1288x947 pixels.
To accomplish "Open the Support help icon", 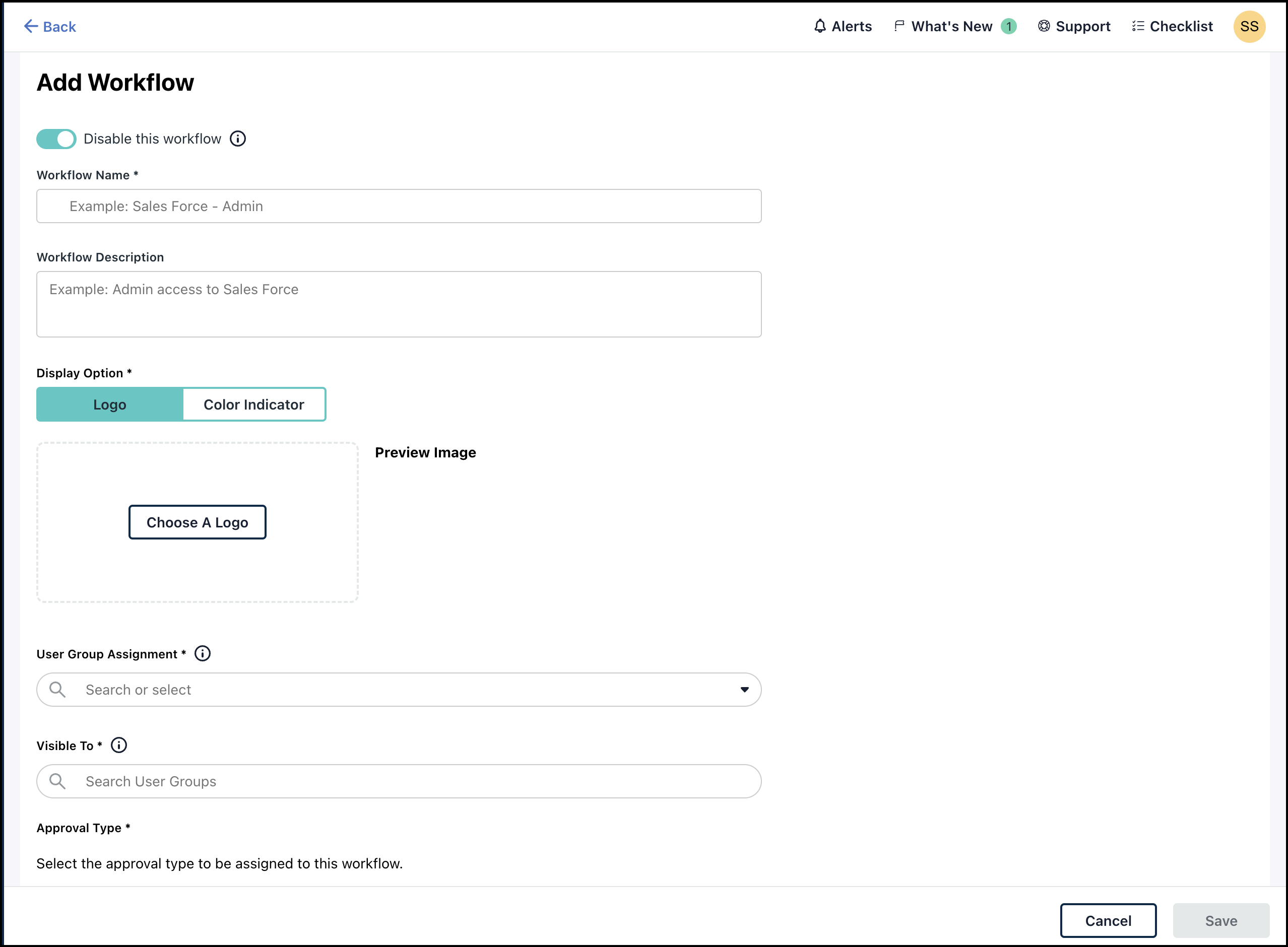I will 1044,26.
